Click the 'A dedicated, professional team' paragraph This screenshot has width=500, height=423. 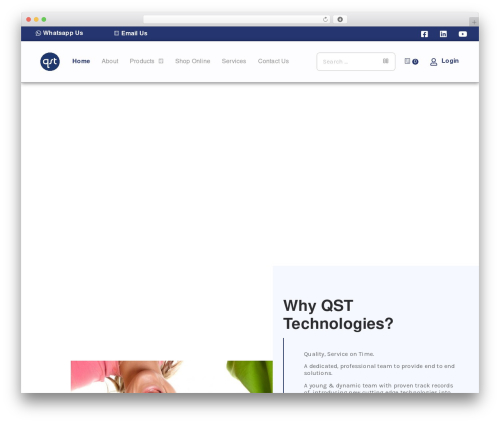[x=379, y=369]
